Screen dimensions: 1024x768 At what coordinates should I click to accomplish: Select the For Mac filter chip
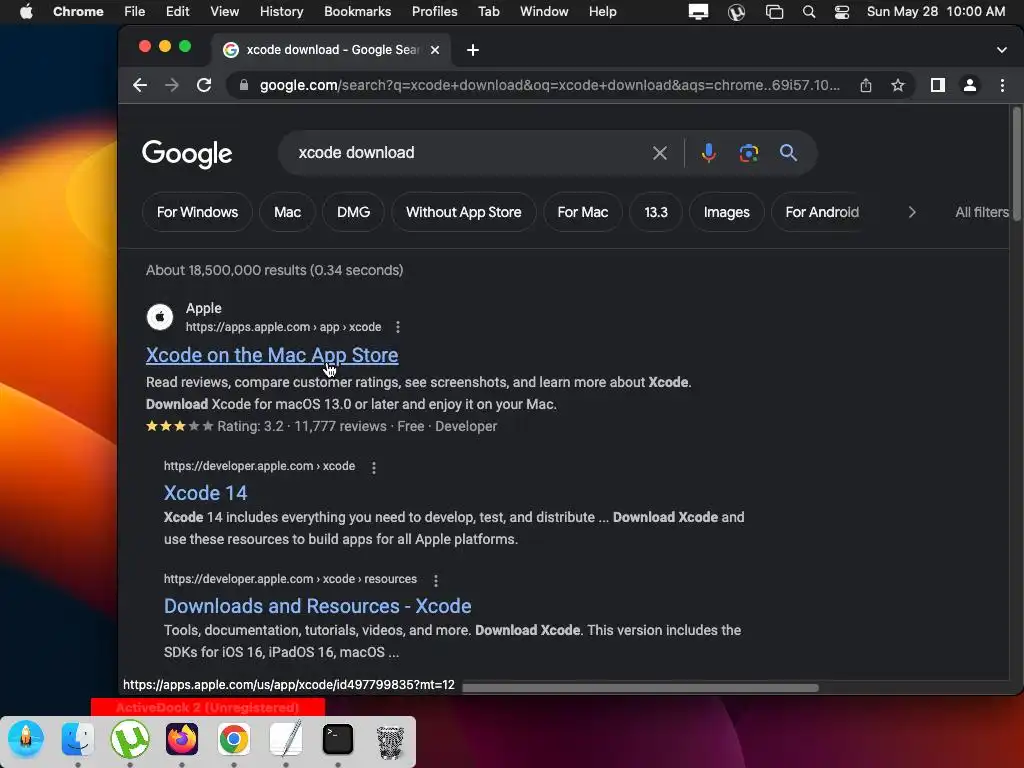pos(583,212)
